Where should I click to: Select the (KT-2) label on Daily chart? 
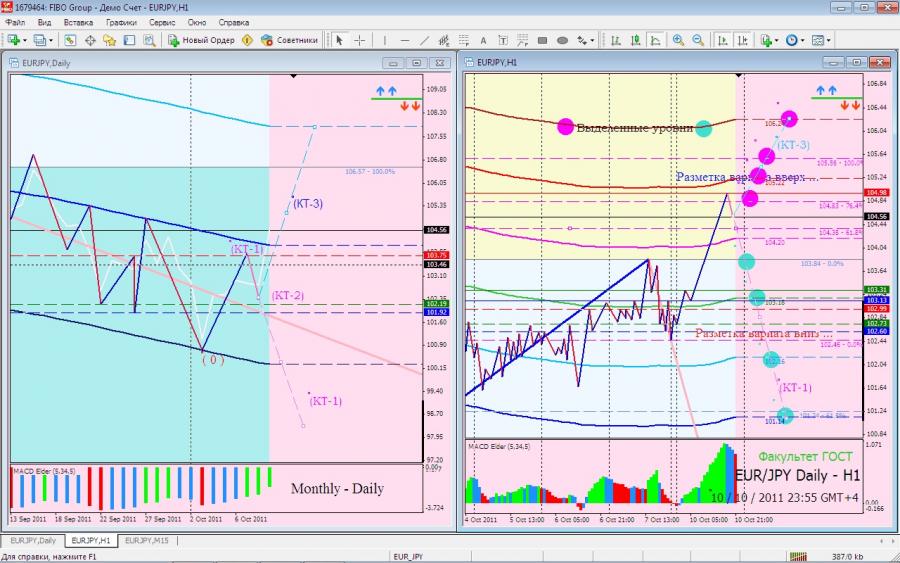point(288,296)
